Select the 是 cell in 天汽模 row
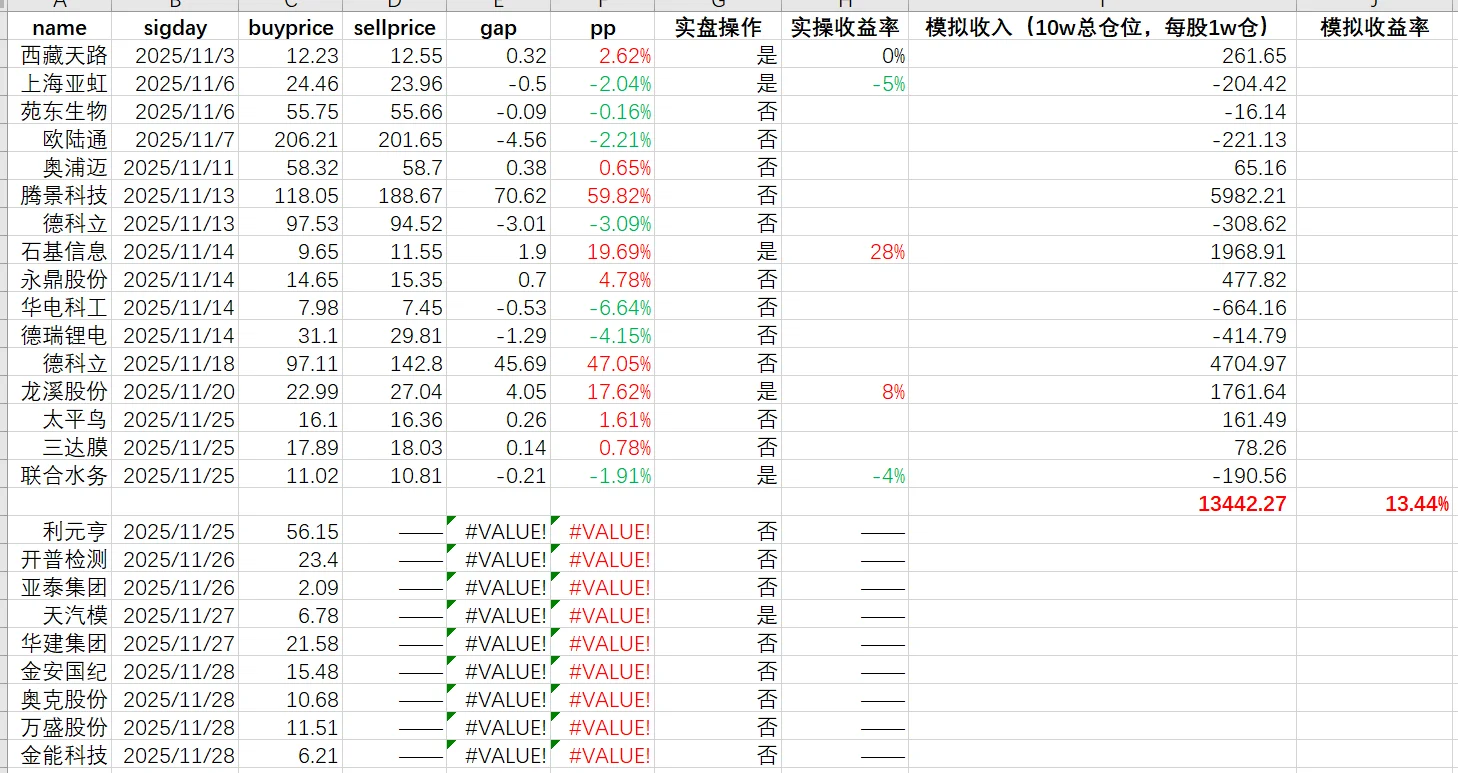 (718, 615)
